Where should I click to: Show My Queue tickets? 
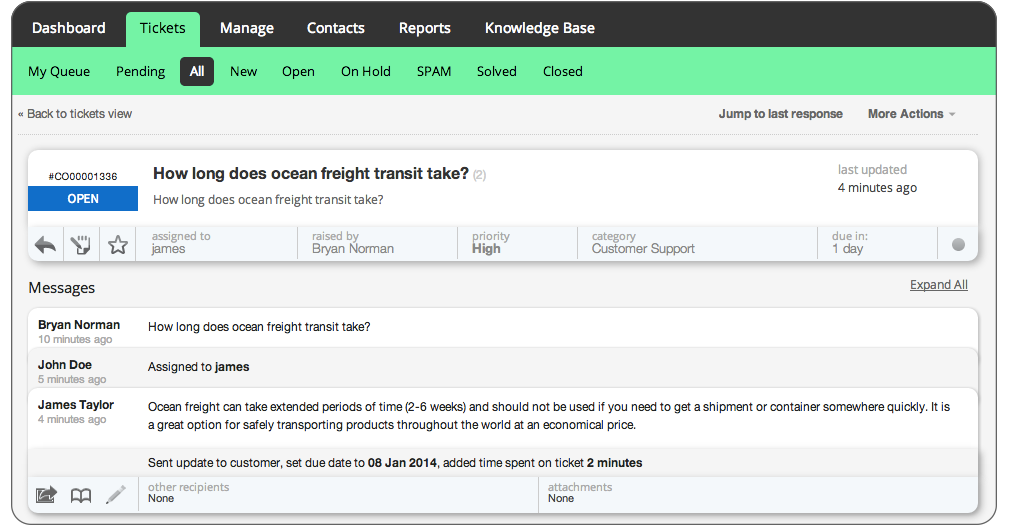[59, 71]
